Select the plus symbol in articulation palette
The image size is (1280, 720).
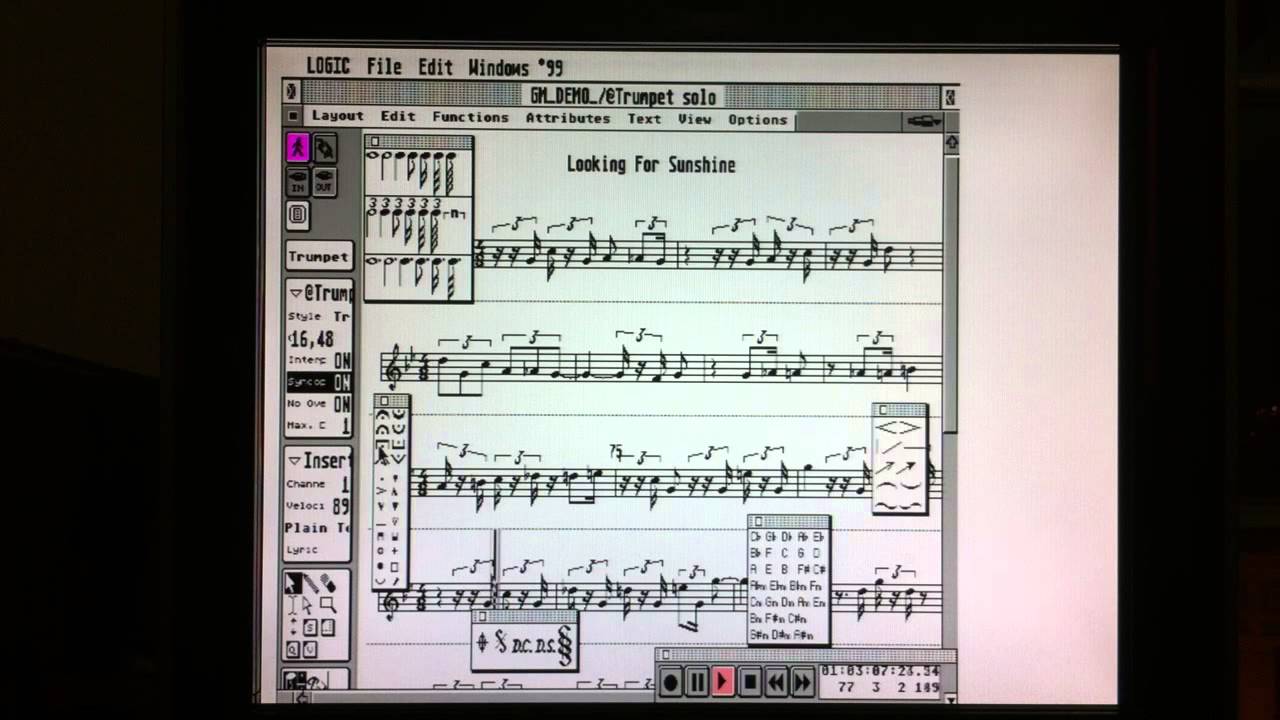tap(394, 550)
